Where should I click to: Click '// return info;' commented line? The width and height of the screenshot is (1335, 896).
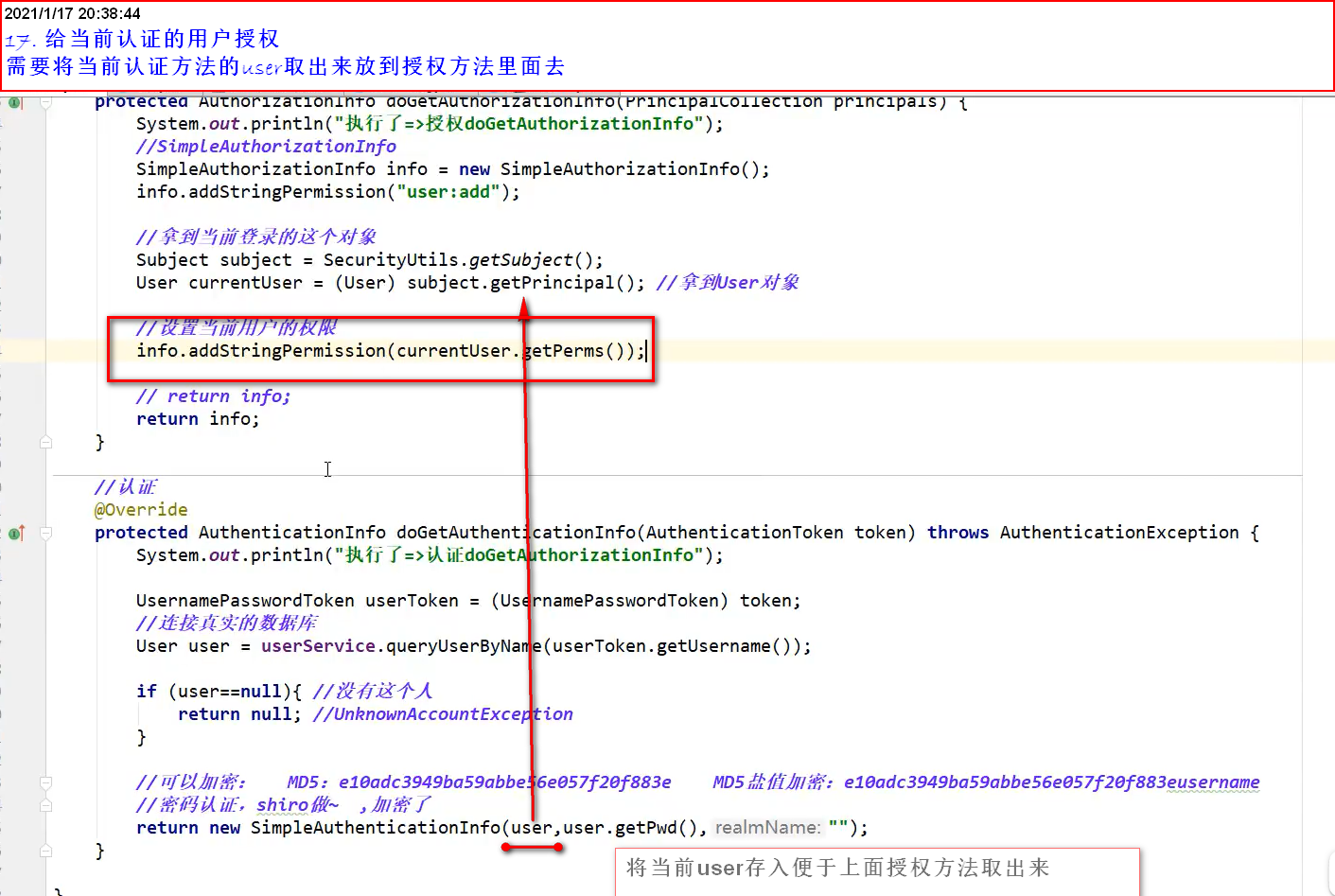pyautogui.click(x=214, y=396)
